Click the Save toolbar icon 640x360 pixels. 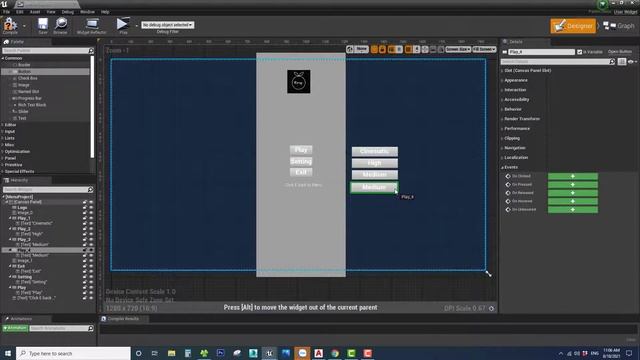(x=42, y=25)
